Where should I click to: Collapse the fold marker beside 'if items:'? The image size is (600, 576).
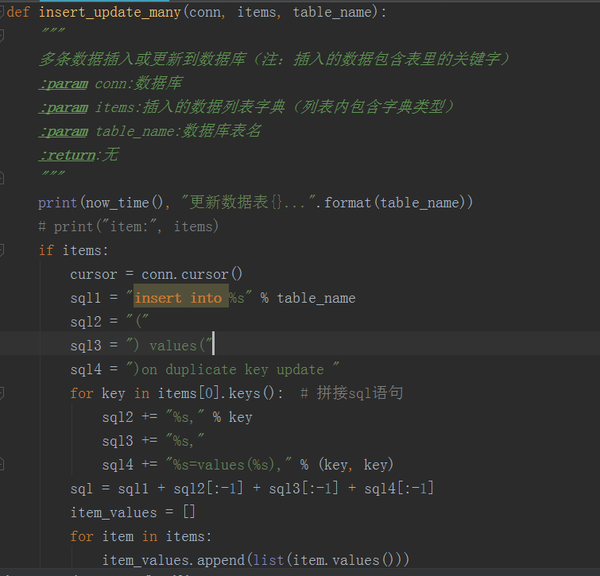point(2,250)
